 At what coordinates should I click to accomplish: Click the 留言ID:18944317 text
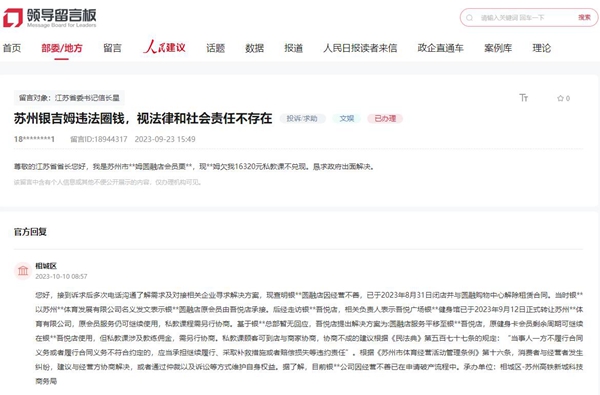tap(99, 139)
